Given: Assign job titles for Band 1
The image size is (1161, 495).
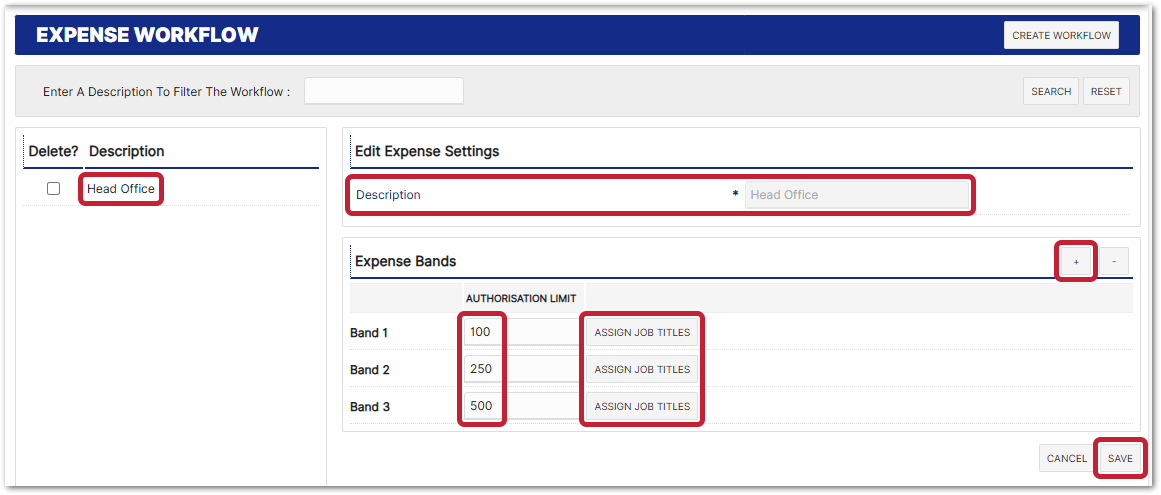Looking at the screenshot, I should coord(642,332).
